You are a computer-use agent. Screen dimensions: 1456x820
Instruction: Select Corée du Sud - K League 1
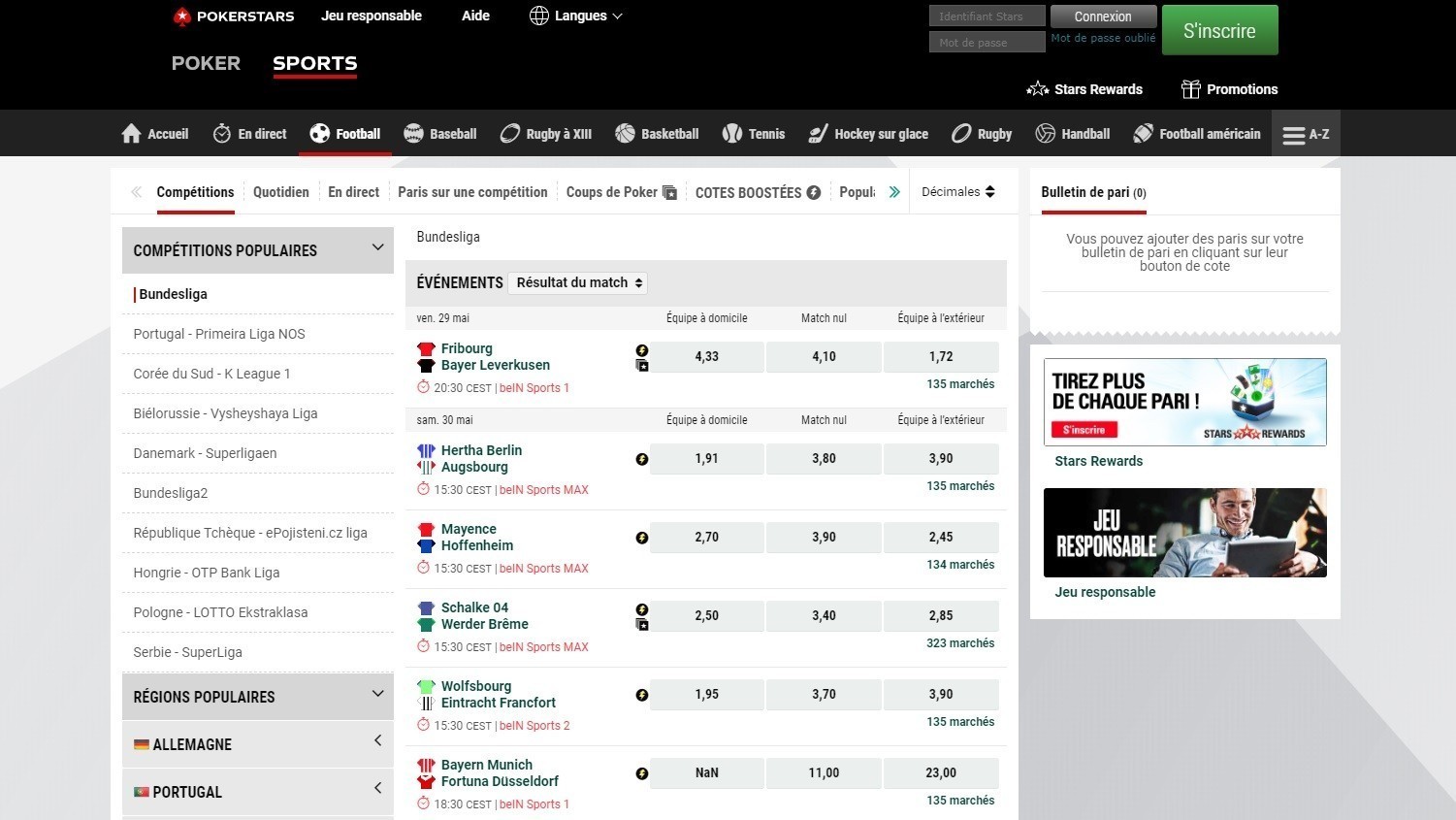(211, 374)
